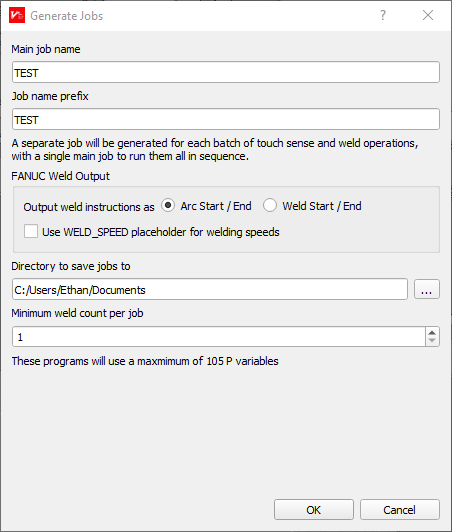
Task: Click the red application logo in title bar
Action: [17, 15]
